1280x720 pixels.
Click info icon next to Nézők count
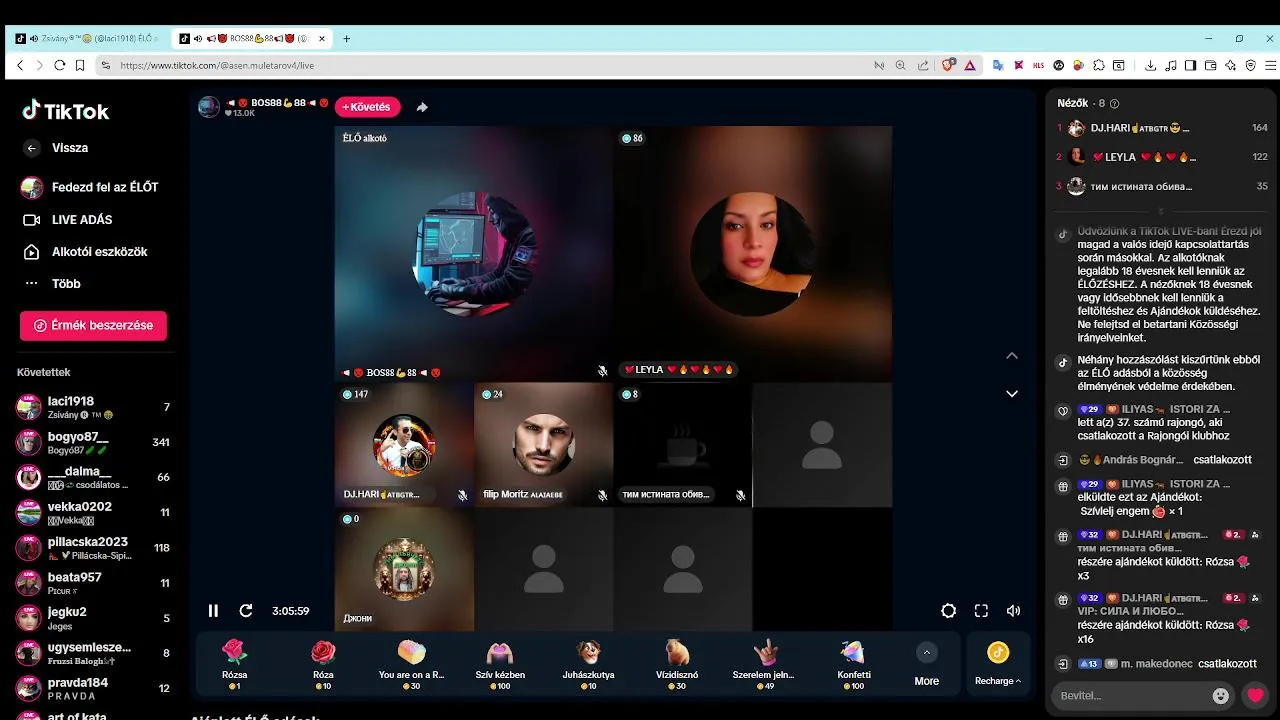pos(1115,103)
